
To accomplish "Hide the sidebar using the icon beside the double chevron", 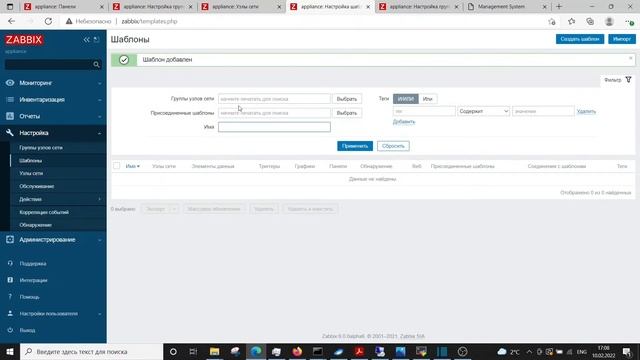I will (96, 40).
